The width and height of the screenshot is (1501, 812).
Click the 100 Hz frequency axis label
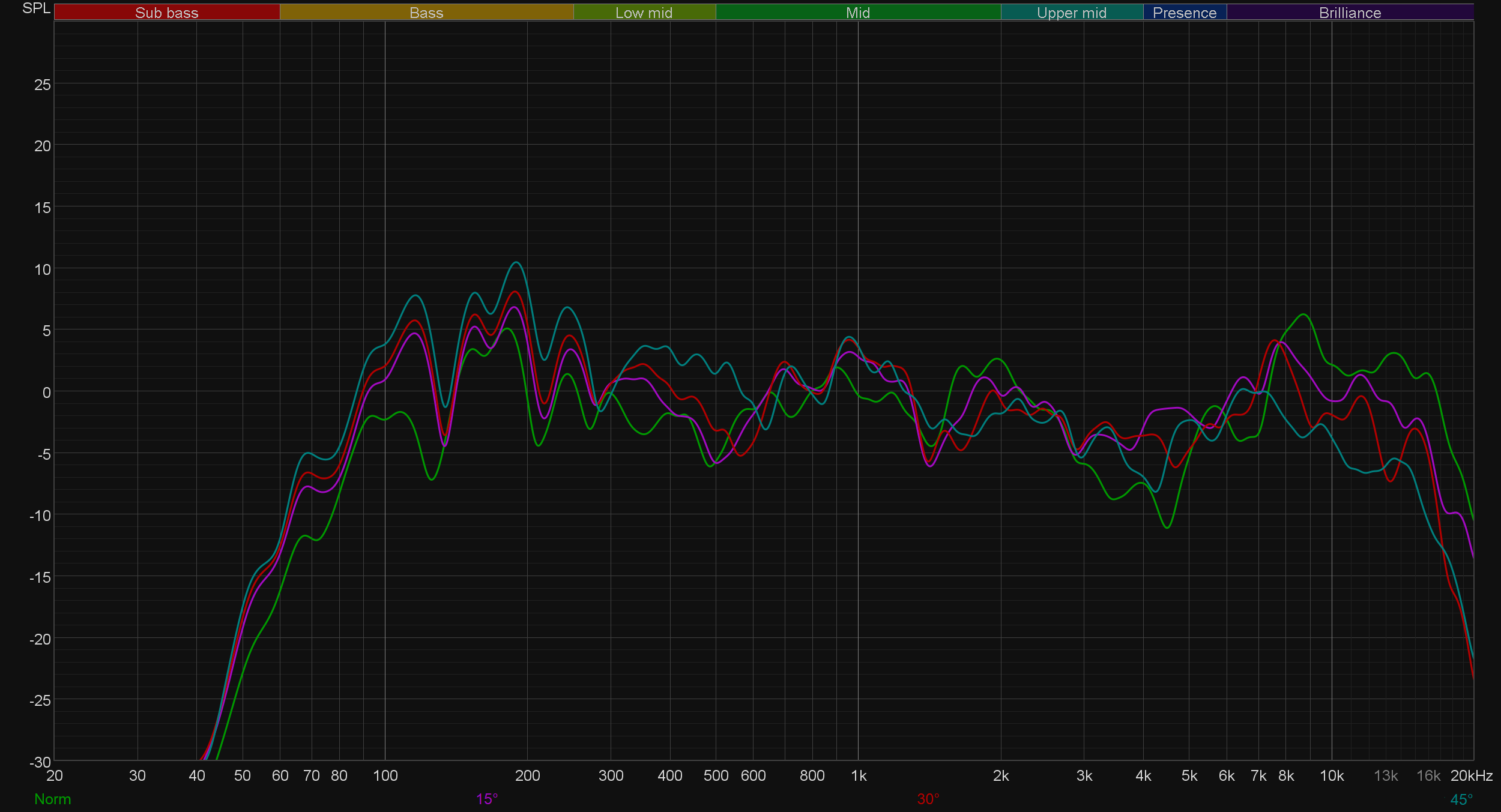pos(385,776)
